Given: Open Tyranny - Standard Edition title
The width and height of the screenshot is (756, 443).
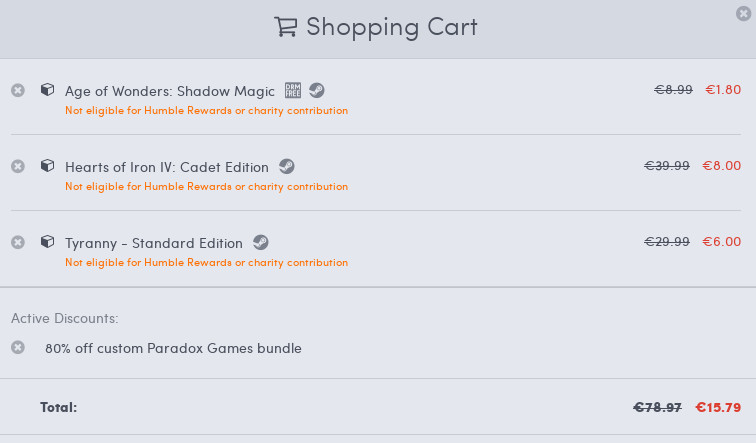Looking at the screenshot, I should pos(153,243).
